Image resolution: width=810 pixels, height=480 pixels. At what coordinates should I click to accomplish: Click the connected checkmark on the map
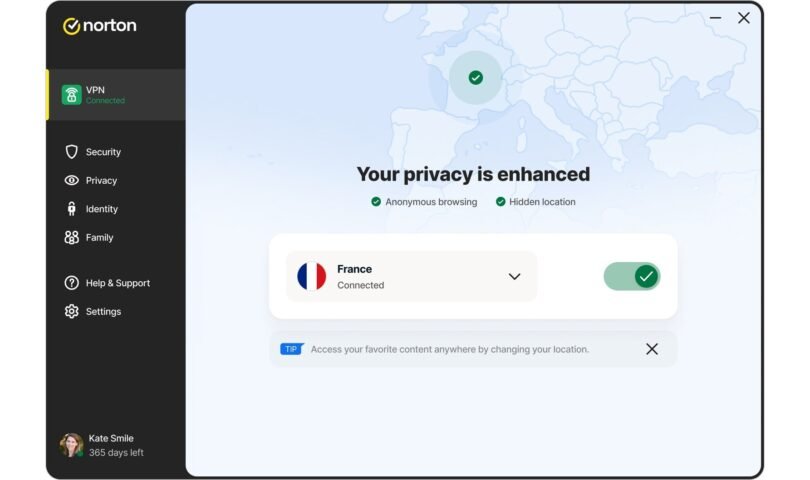[x=476, y=77]
